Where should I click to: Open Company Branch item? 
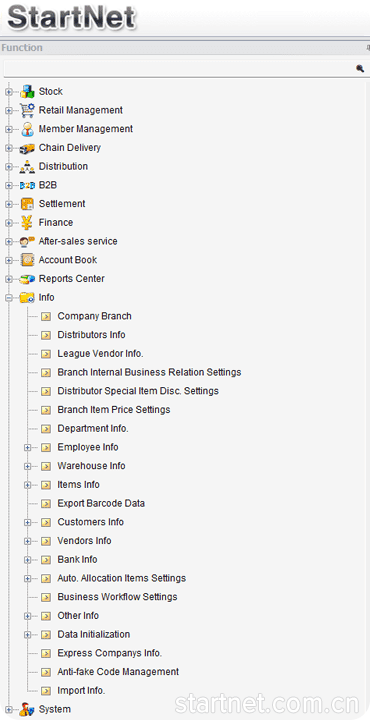[95, 316]
